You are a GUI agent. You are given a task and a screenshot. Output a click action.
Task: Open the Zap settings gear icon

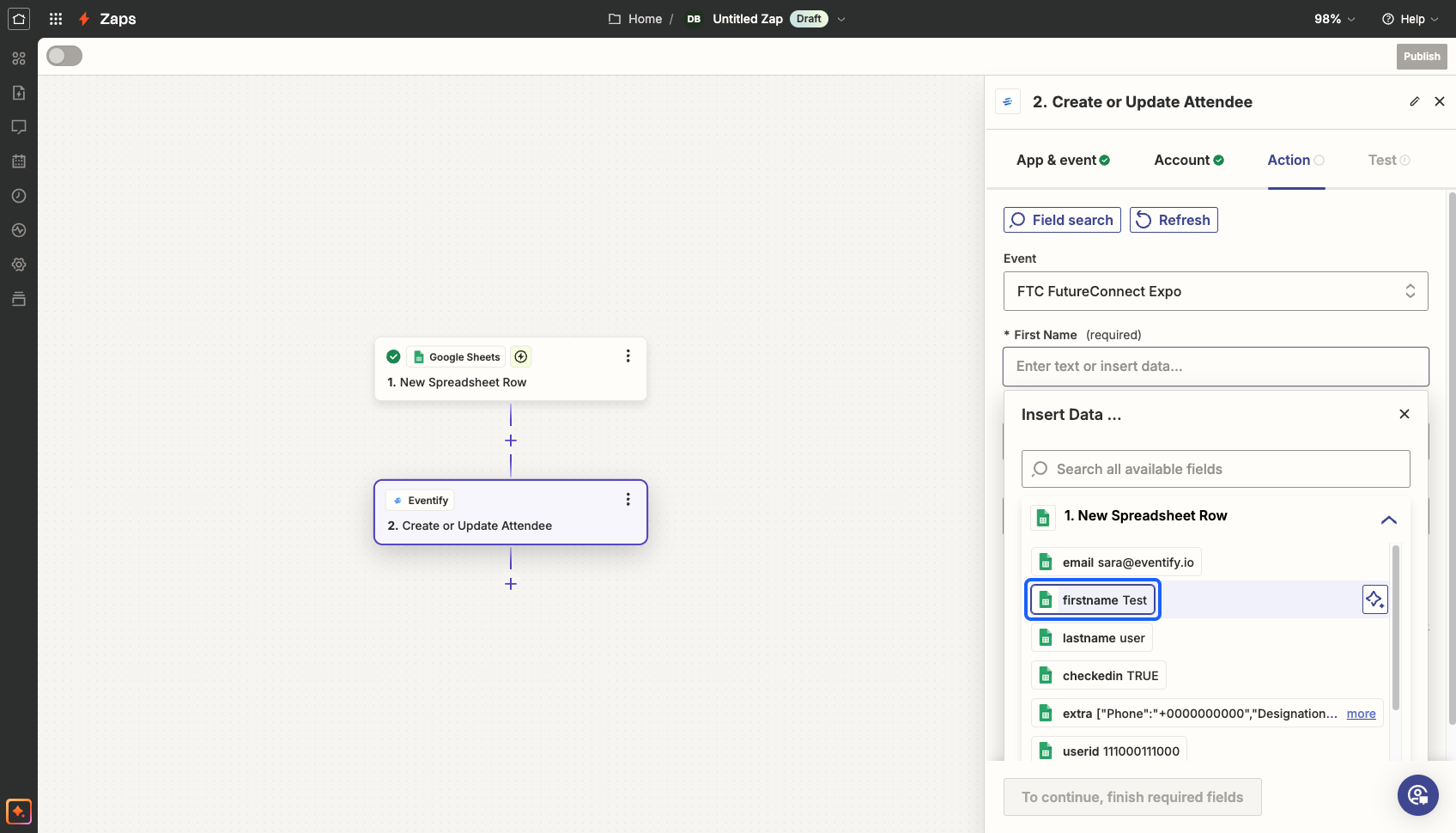(18, 264)
